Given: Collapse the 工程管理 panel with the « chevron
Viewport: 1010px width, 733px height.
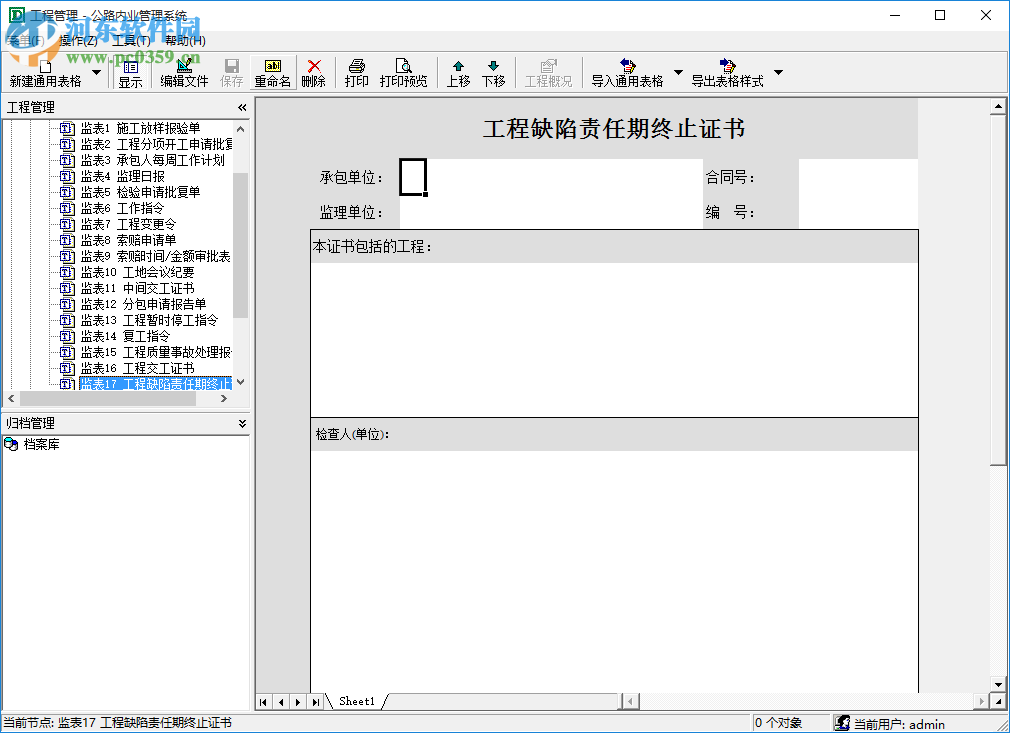Looking at the screenshot, I should click(x=241, y=107).
